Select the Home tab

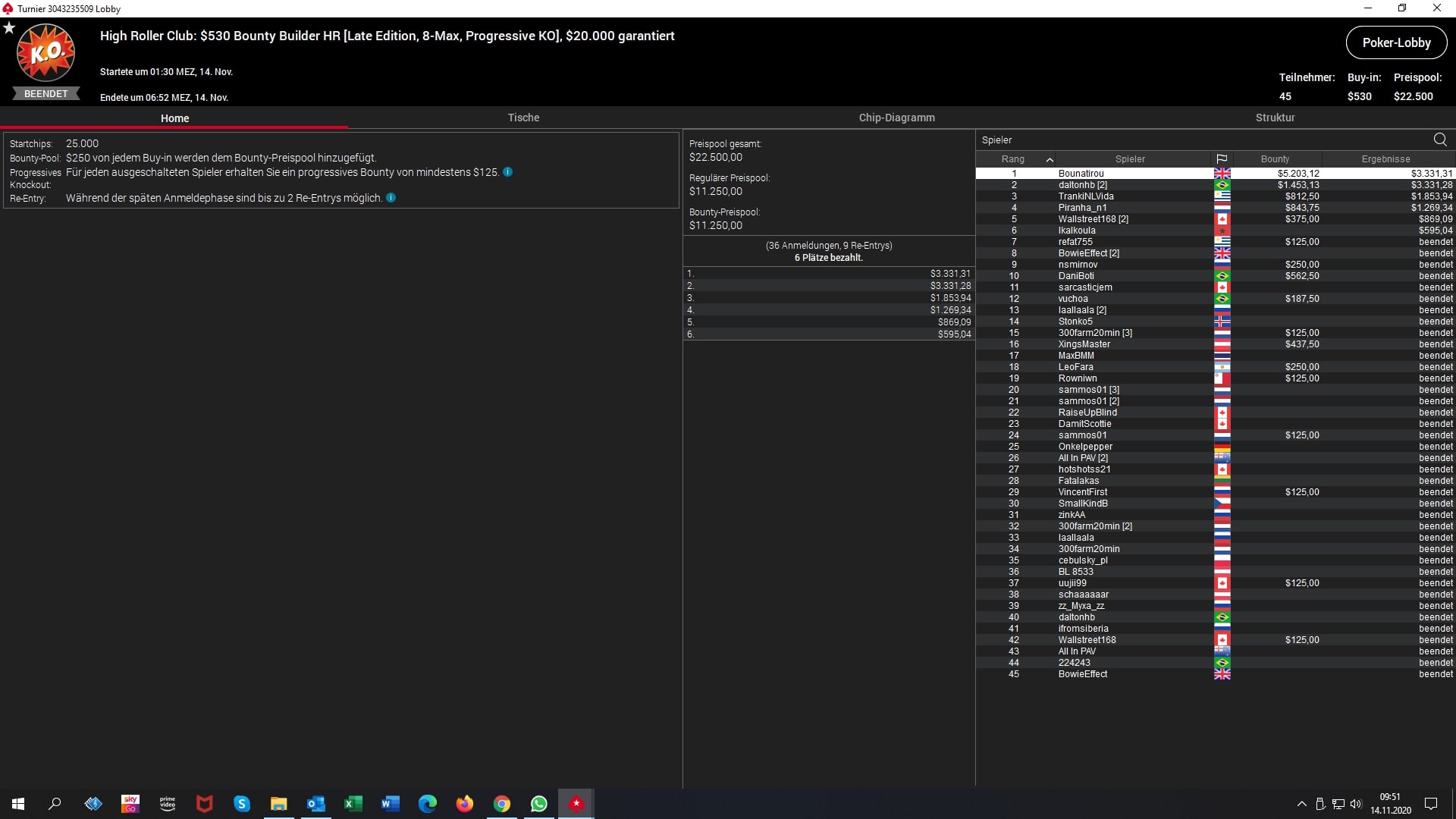click(x=174, y=118)
